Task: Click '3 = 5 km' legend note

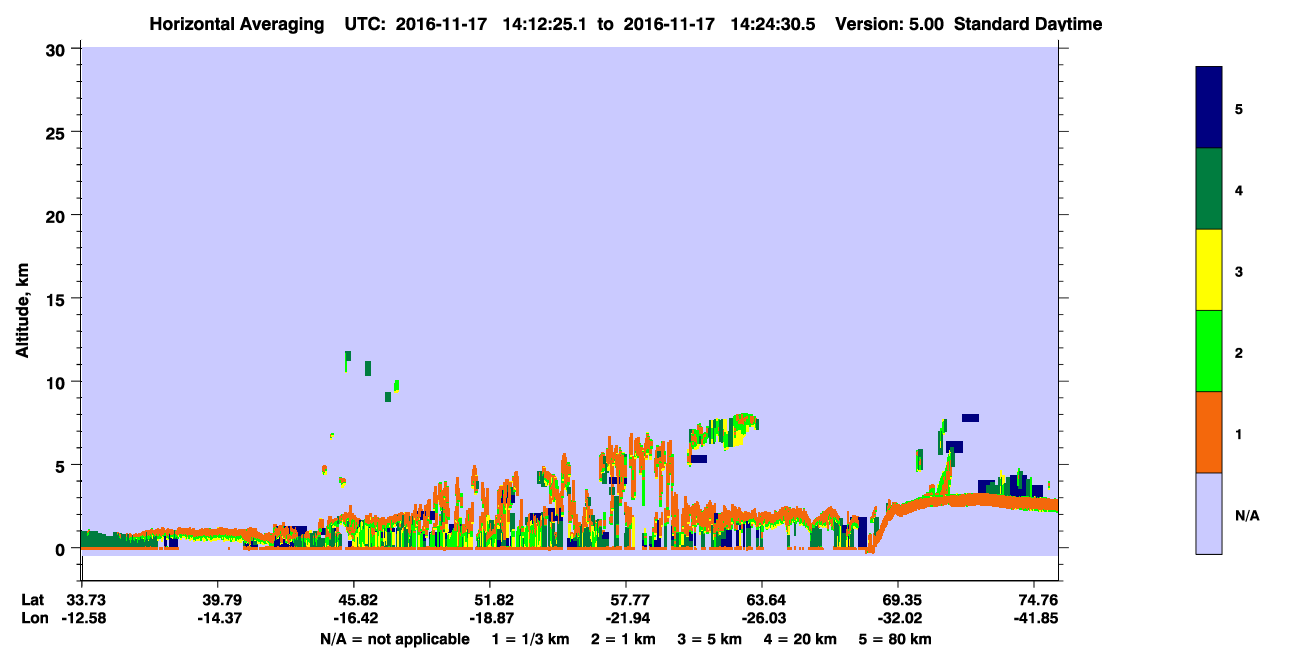Action: click(x=712, y=639)
